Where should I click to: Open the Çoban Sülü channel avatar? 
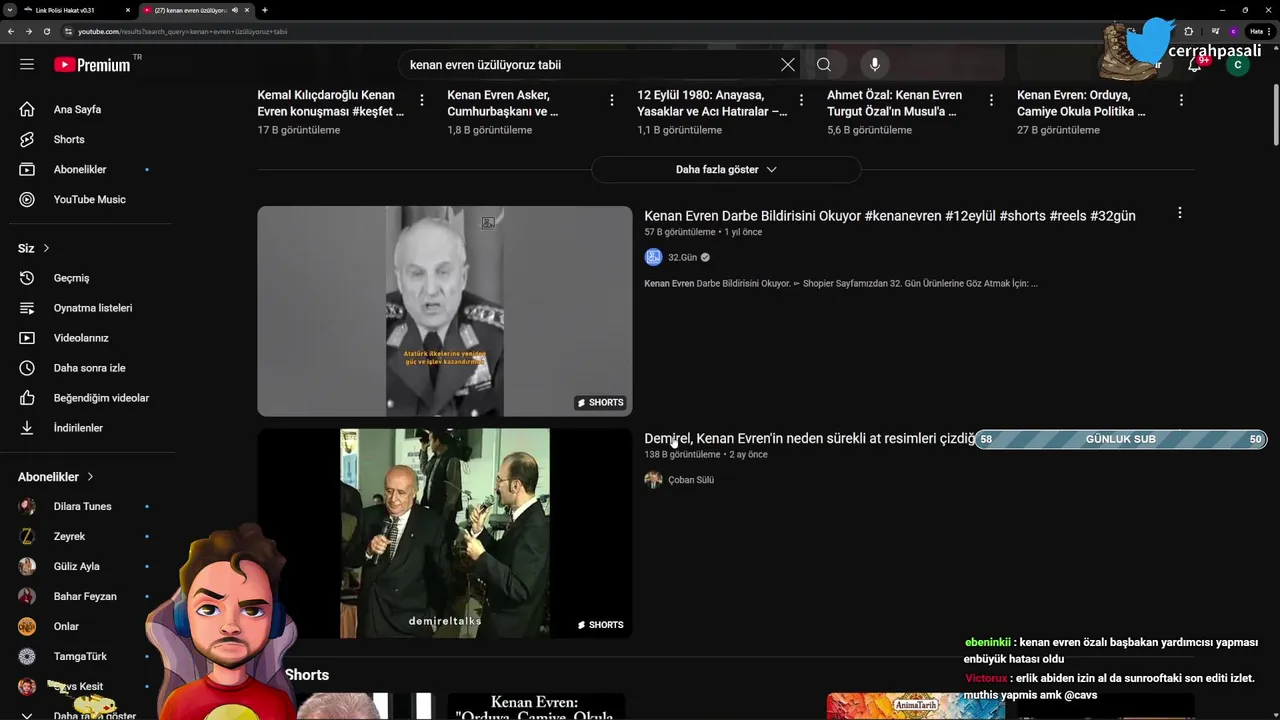tap(653, 480)
